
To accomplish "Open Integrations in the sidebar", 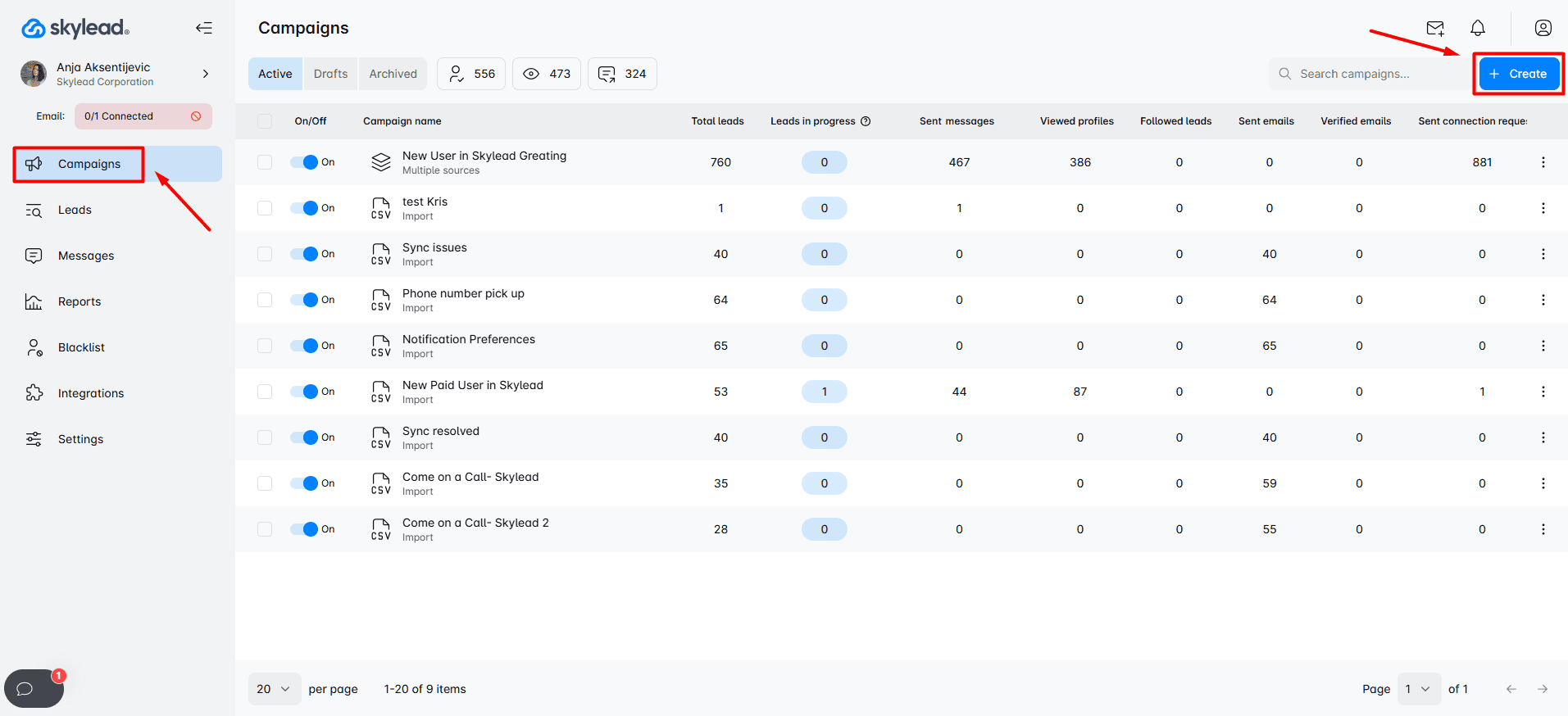I will (x=91, y=393).
